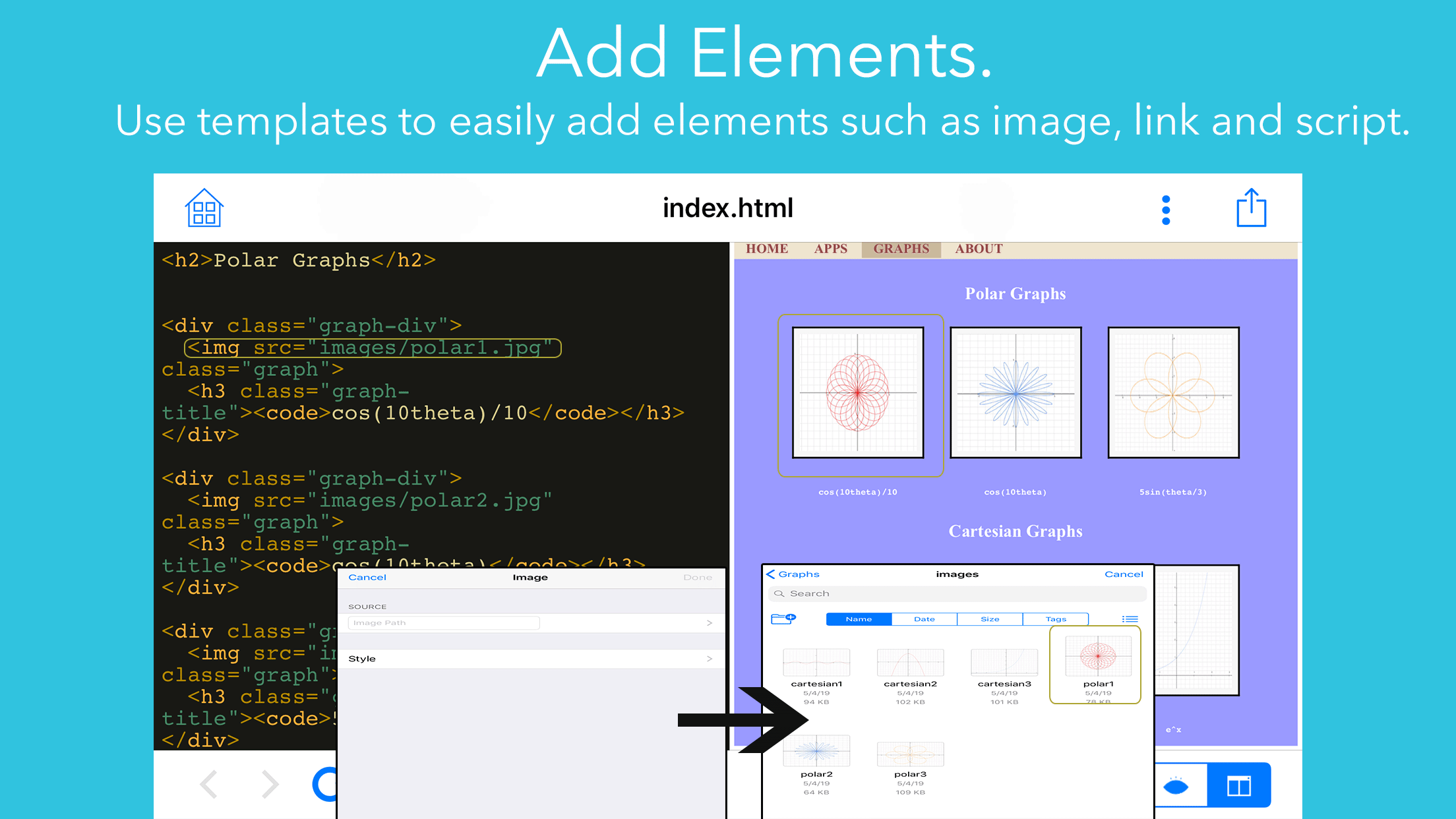This screenshot has width=1456, height=819.
Task: Open the home projects grid icon
Action: pyautogui.click(x=204, y=208)
